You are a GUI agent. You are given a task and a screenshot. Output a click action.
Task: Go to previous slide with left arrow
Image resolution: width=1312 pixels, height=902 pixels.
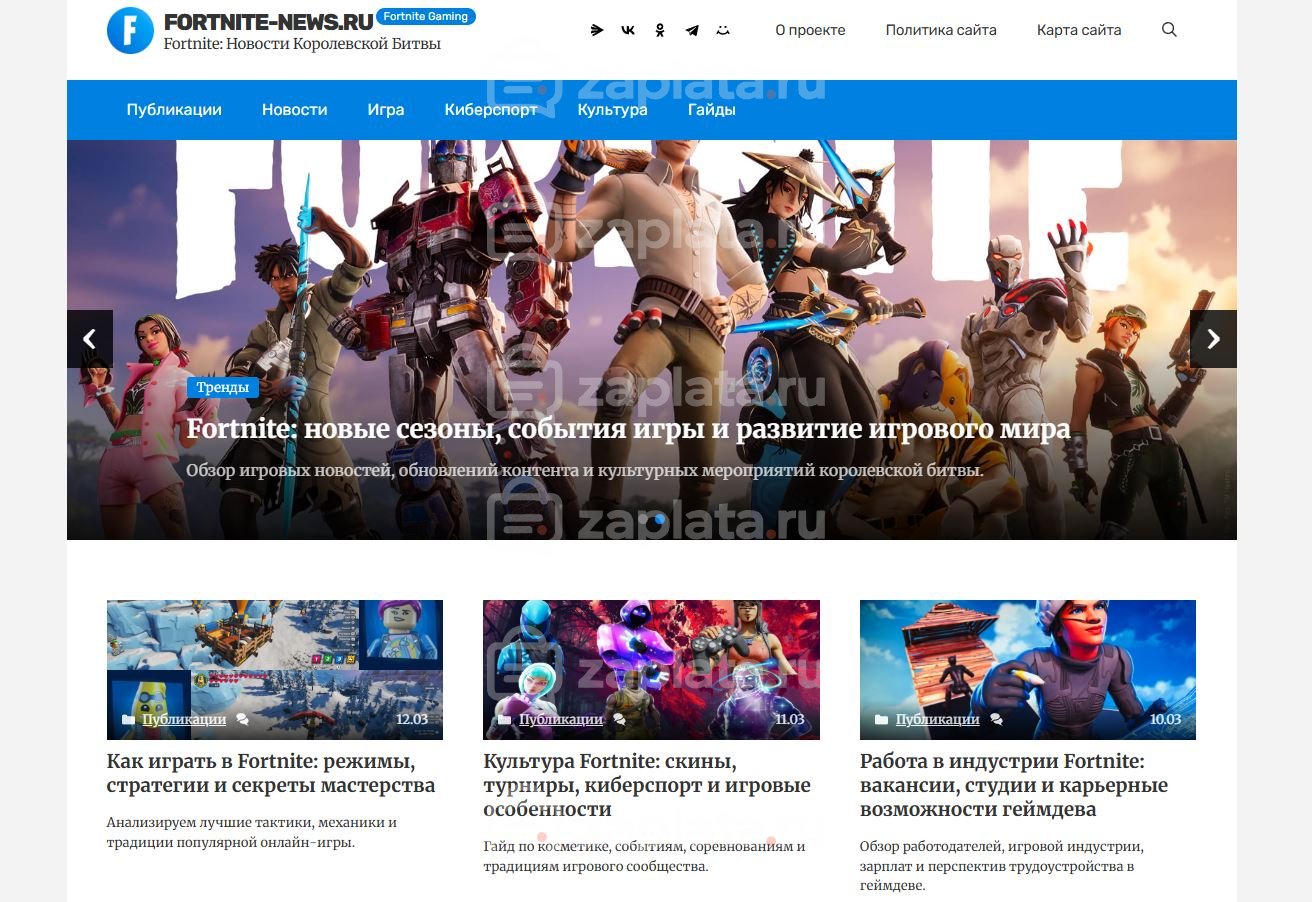coord(90,339)
